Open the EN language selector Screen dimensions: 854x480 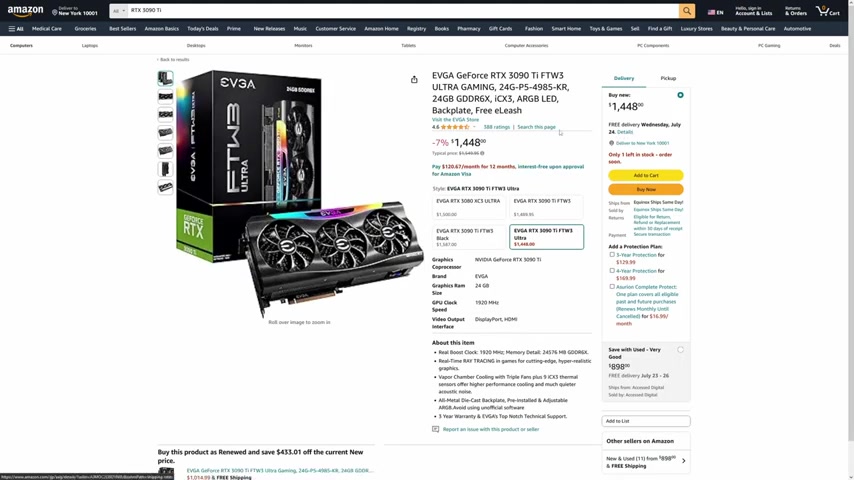715,12
